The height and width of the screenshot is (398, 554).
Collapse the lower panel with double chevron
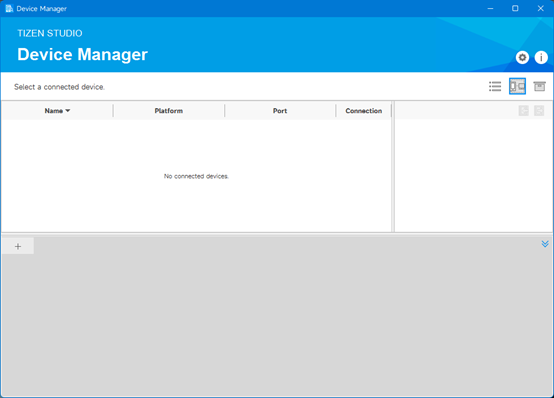[x=545, y=244]
